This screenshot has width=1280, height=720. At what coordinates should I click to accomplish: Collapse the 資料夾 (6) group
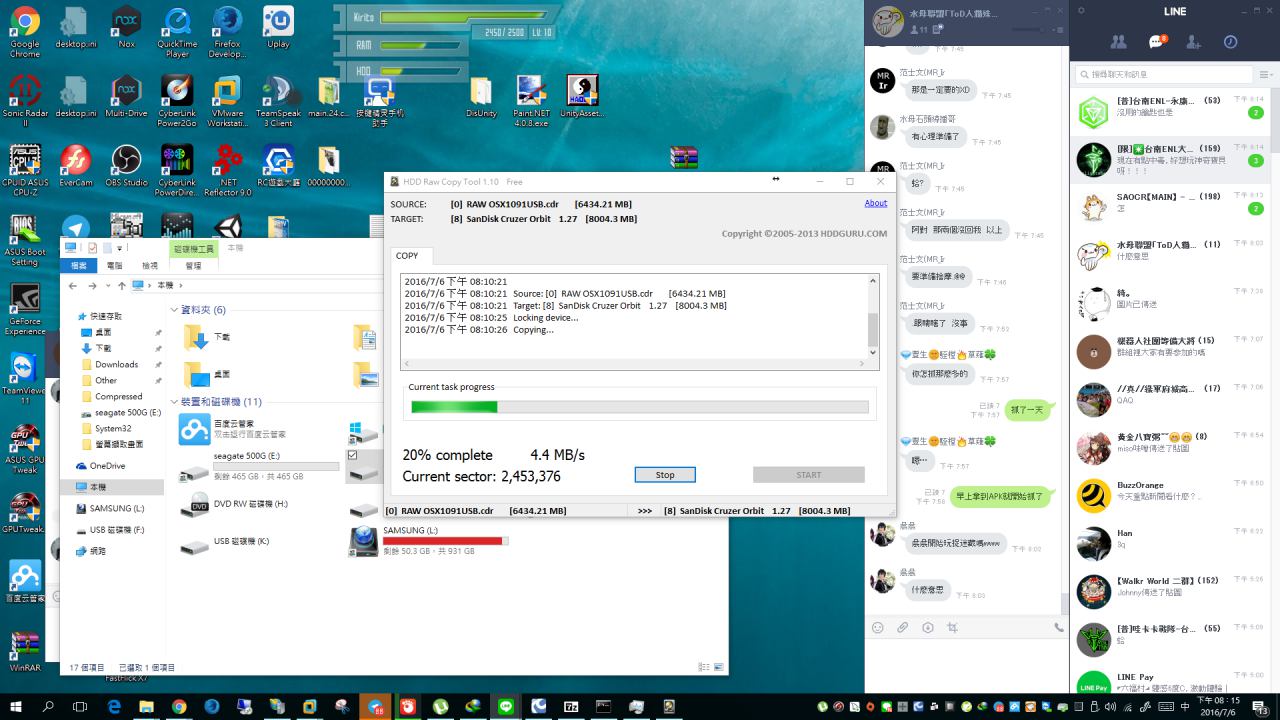(174, 310)
